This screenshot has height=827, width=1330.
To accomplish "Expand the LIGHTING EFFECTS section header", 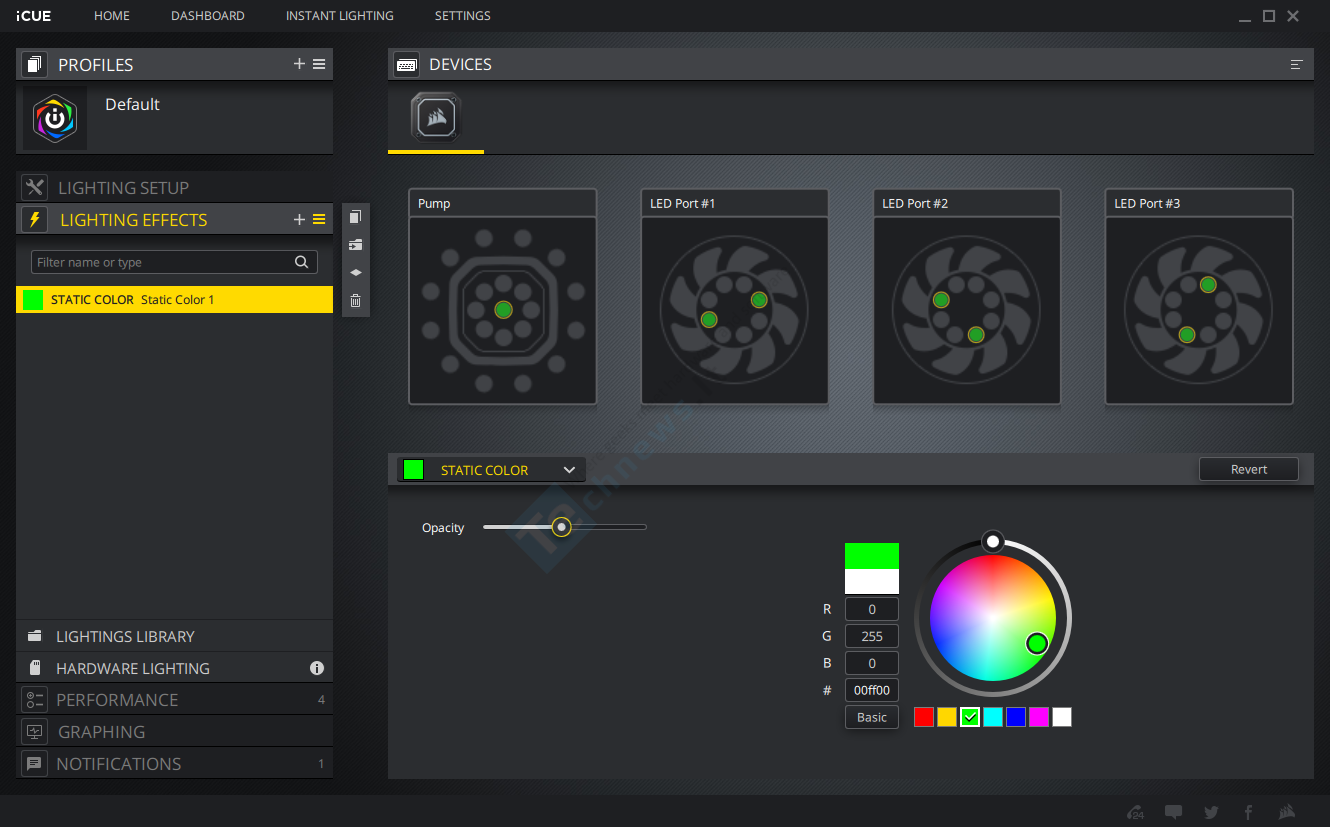I will point(174,219).
